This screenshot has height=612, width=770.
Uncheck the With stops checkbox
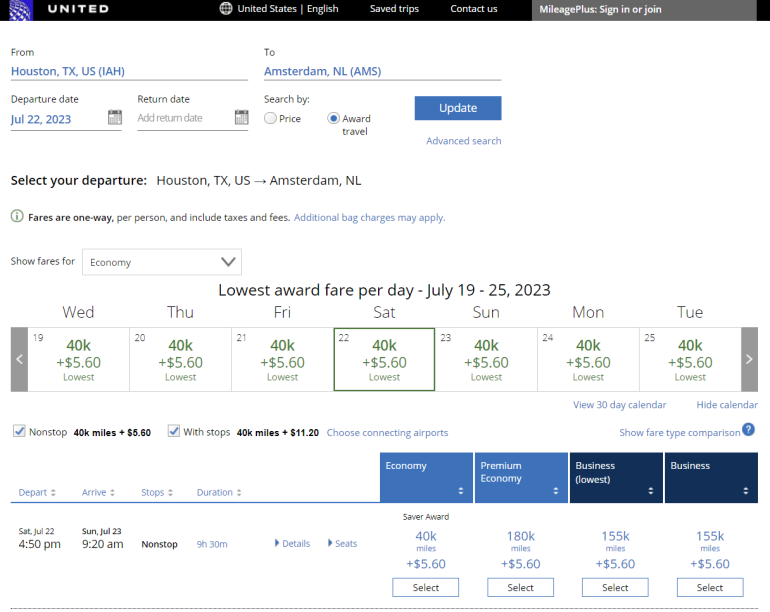click(174, 432)
